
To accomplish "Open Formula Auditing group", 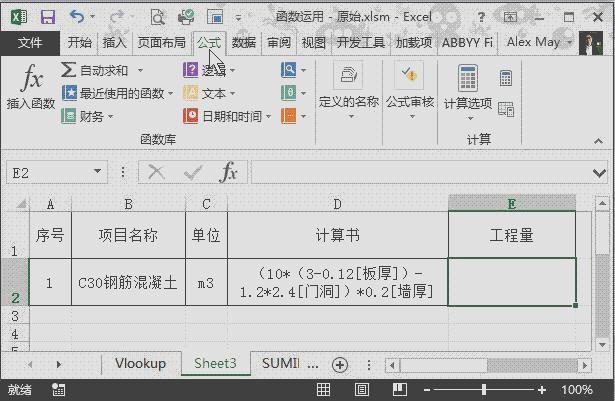I will click(x=410, y=91).
